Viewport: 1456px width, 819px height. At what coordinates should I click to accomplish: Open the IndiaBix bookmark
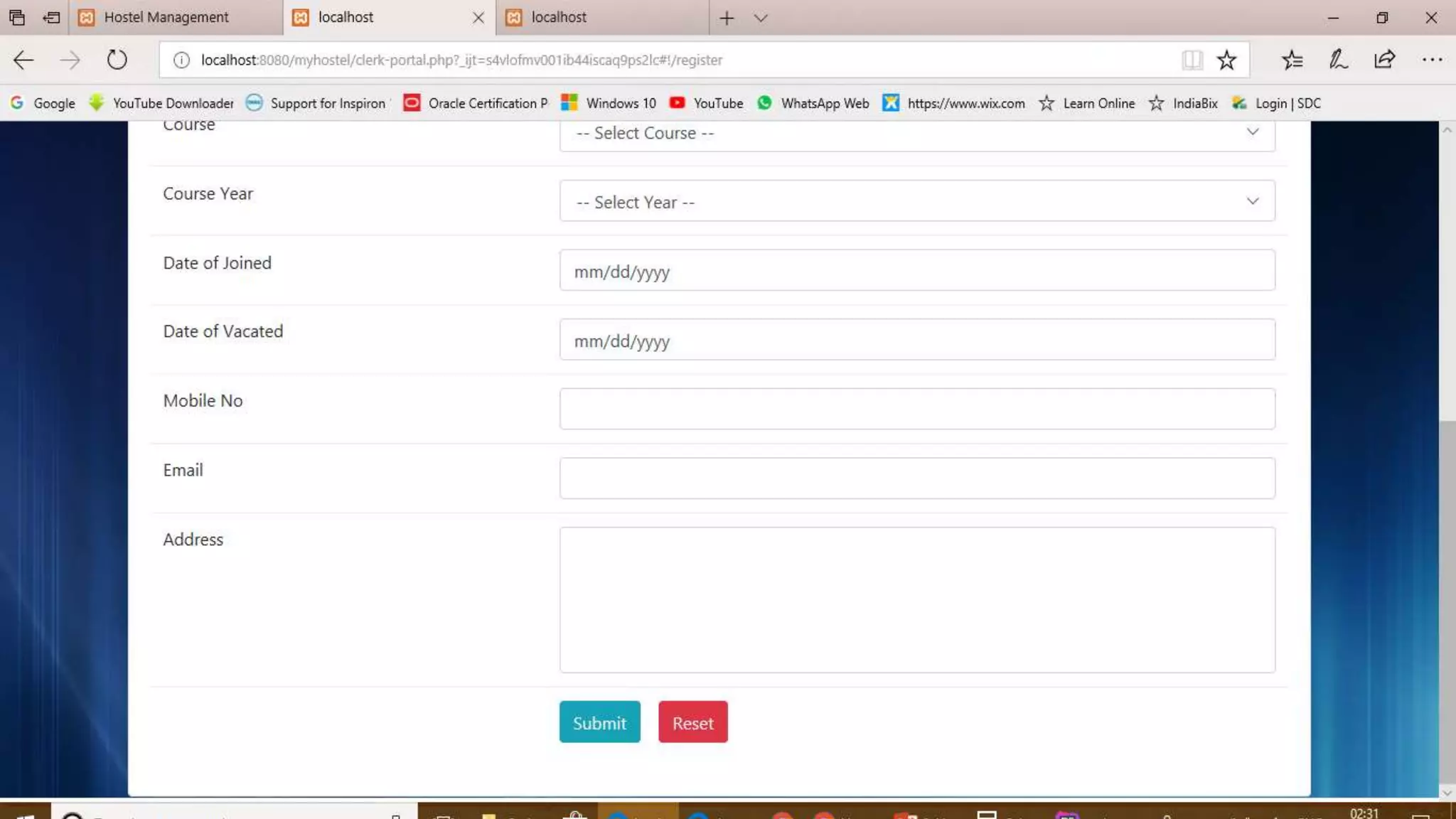coord(1184,103)
